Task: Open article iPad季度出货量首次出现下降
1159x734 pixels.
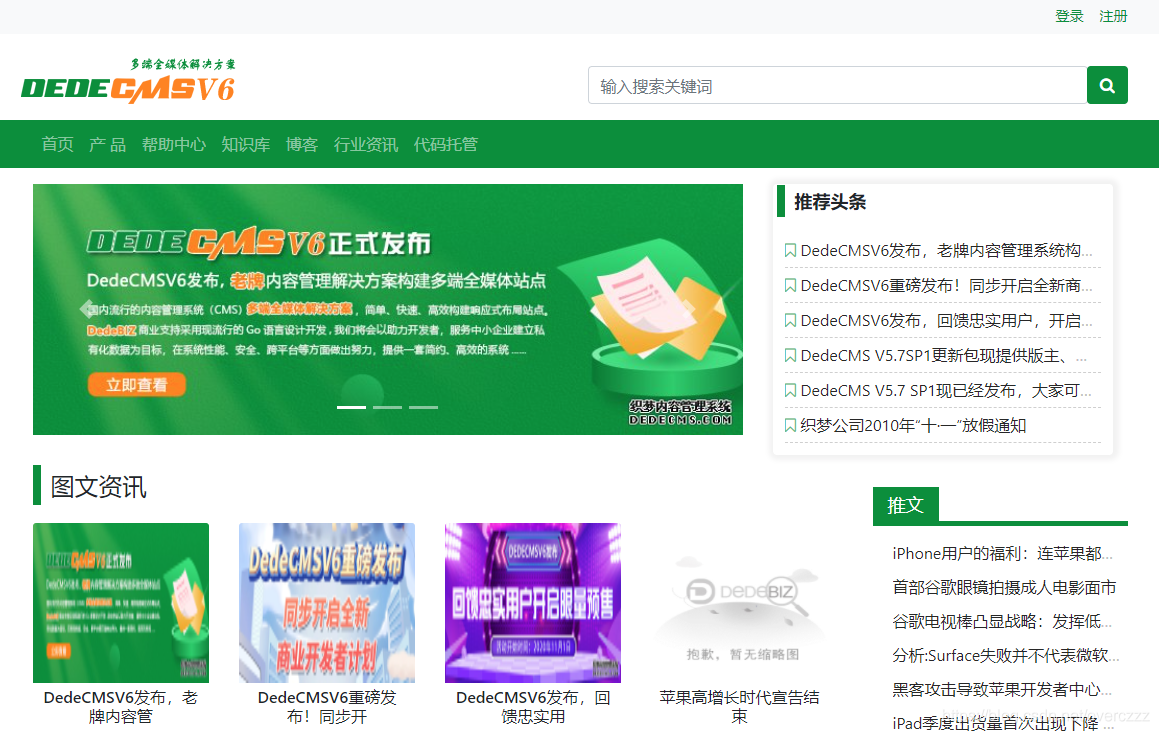Action: [1002, 724]
